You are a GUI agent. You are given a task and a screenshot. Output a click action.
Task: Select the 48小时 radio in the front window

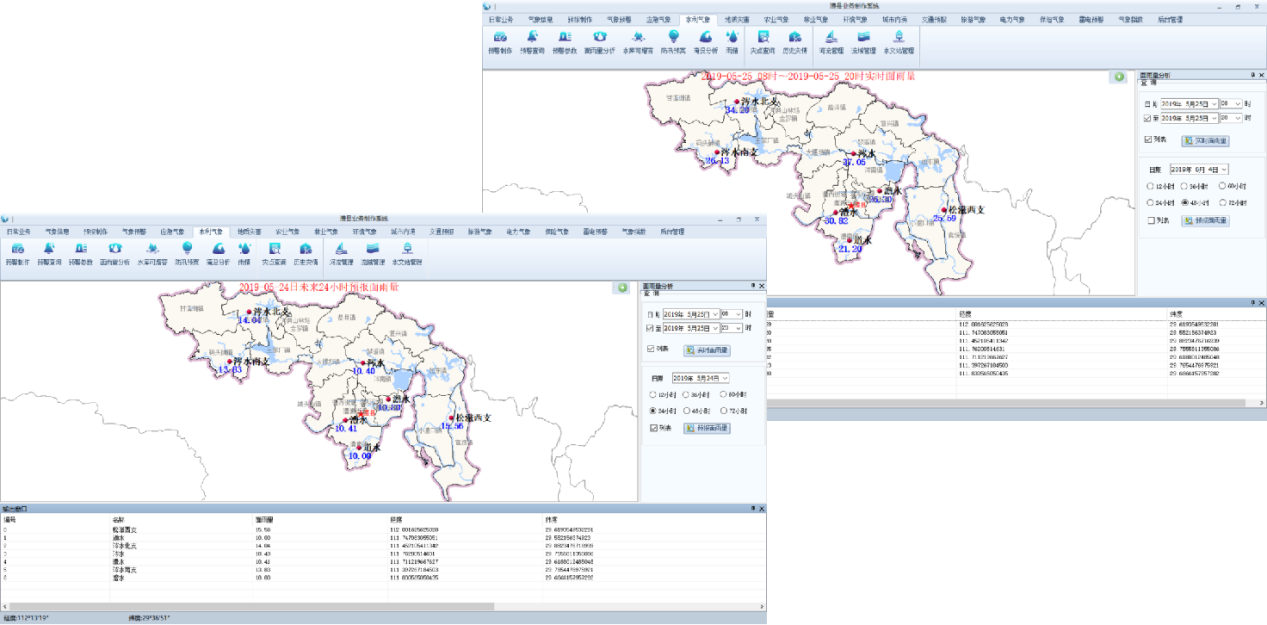tap(688, 411)
